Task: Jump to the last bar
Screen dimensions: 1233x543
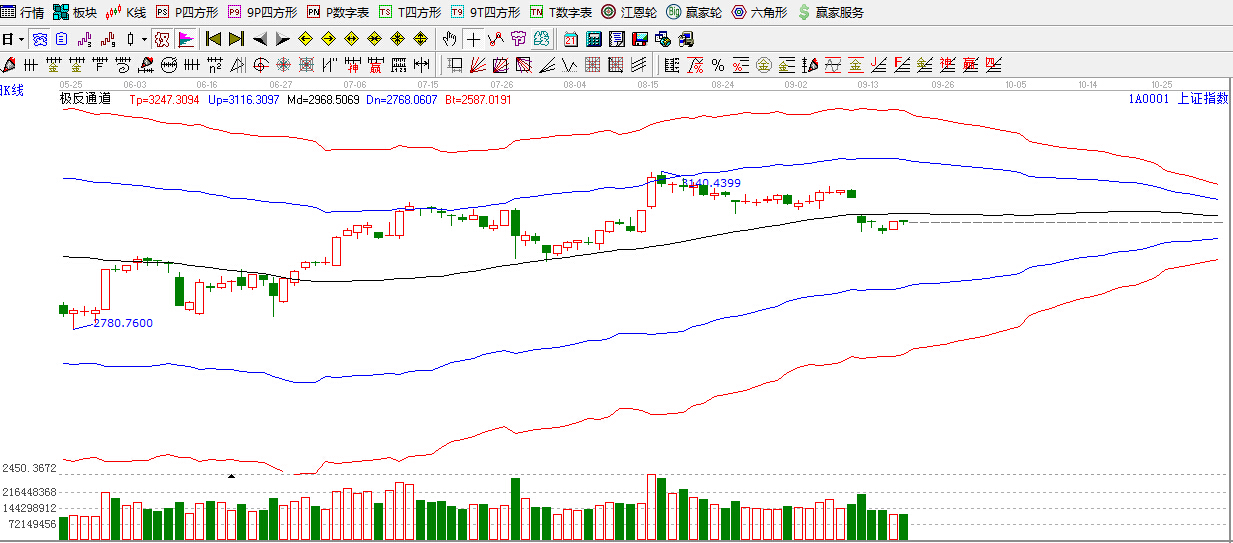Action: (236, 40)
